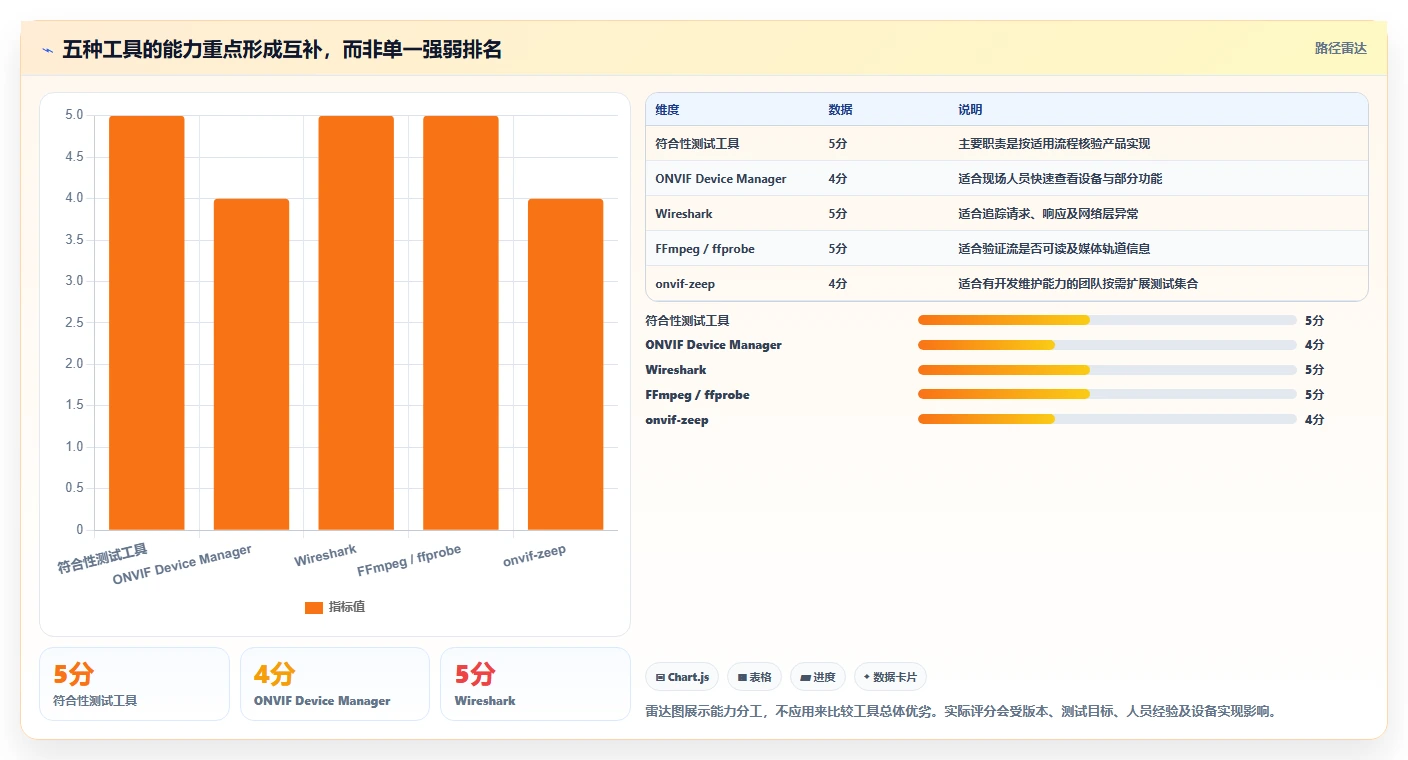The height and width of the screenshot is (760, 1408).
Task: Click the ONVIF Device Manager progress bar
Action: (x=1107, y=345)
